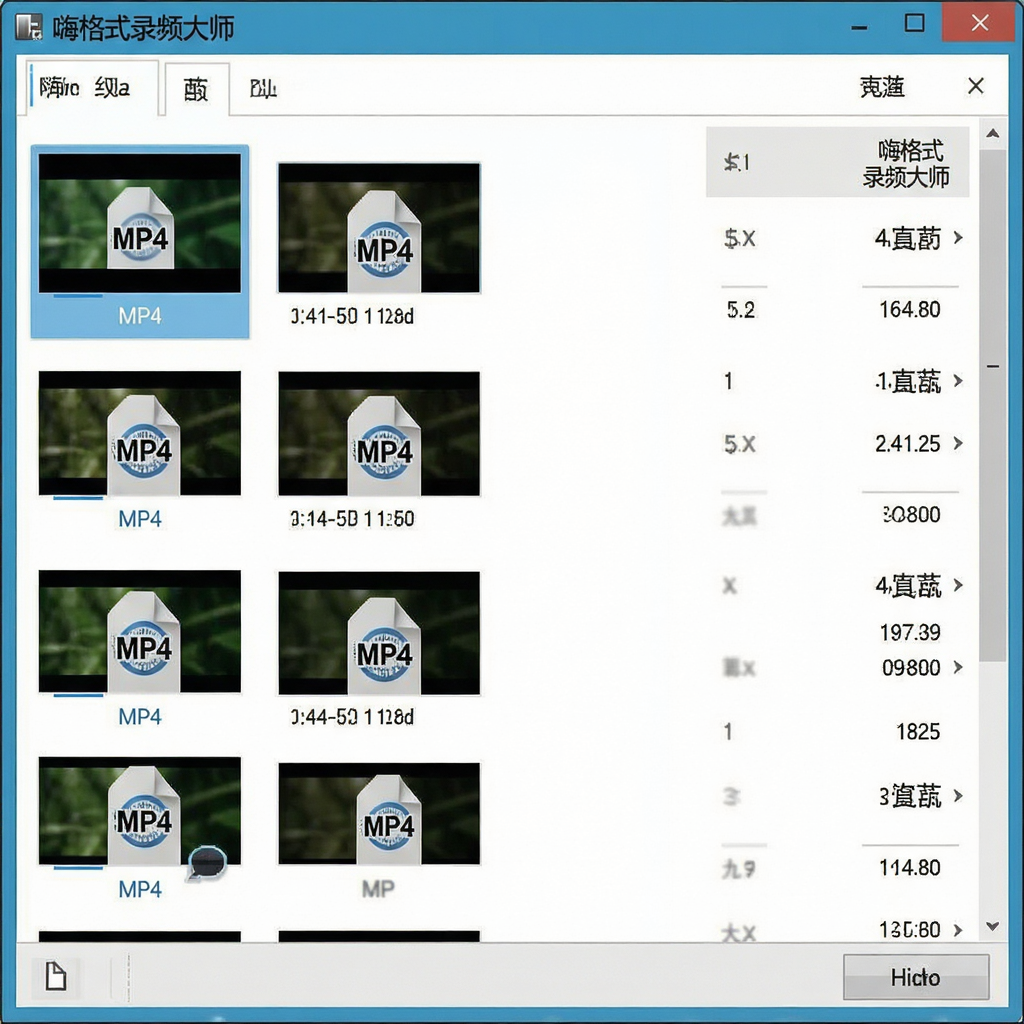Viewport: 1024px width, 1024px height.
Task: Select the 嗨格式 录频大师 header row in side panel
Action: (837, 162)
